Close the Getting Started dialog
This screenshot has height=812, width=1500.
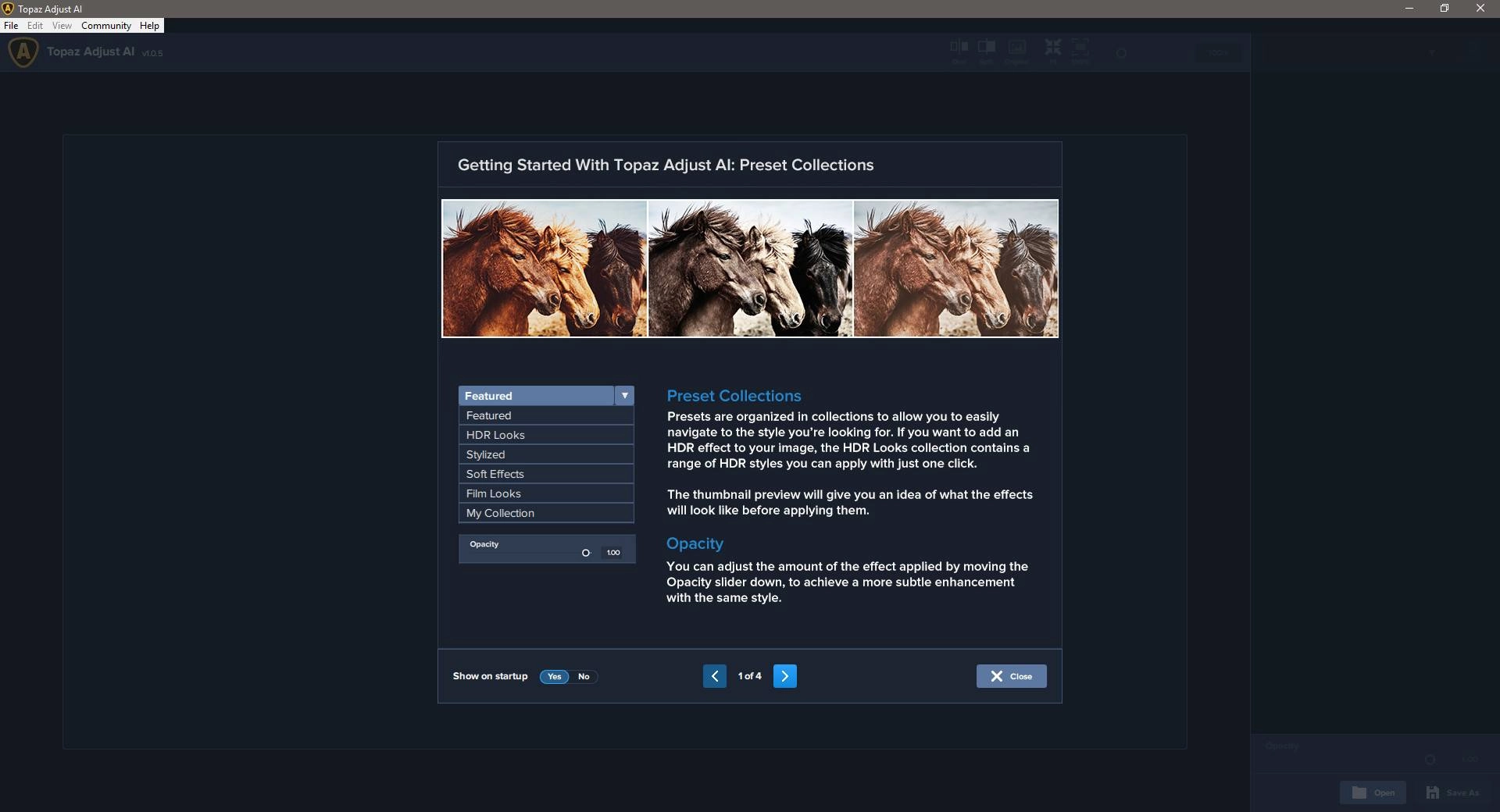point(1011,676)
